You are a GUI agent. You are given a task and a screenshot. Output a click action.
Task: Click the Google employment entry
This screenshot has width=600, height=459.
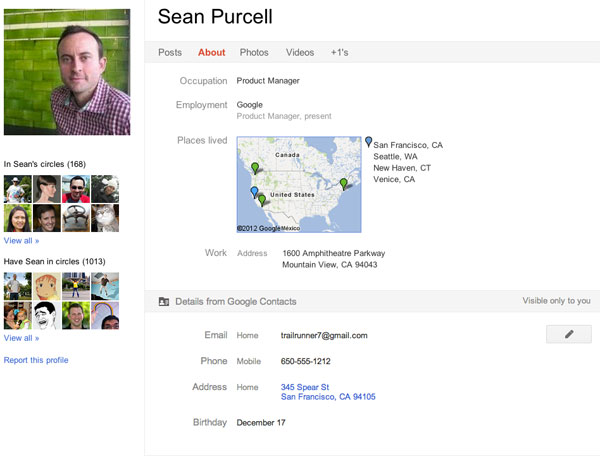coord(249,105)
